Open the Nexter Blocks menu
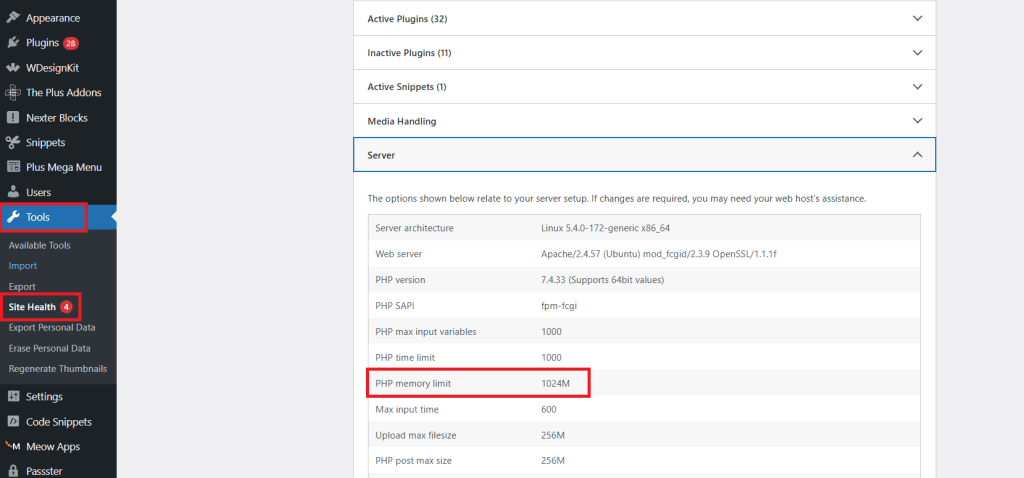Image resolution: width=1024 pixels, height=478 pixels. point(58,118)
